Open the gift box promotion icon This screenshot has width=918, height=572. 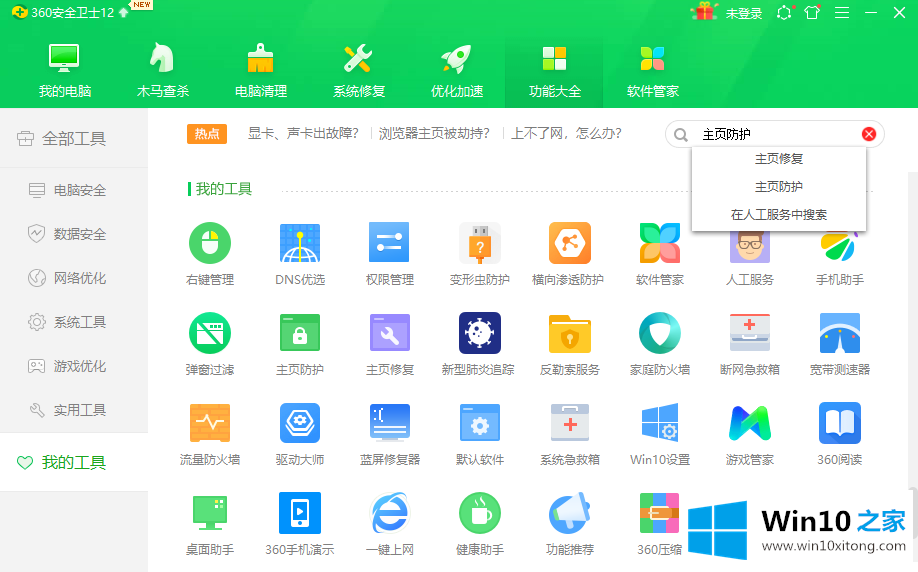704,12
